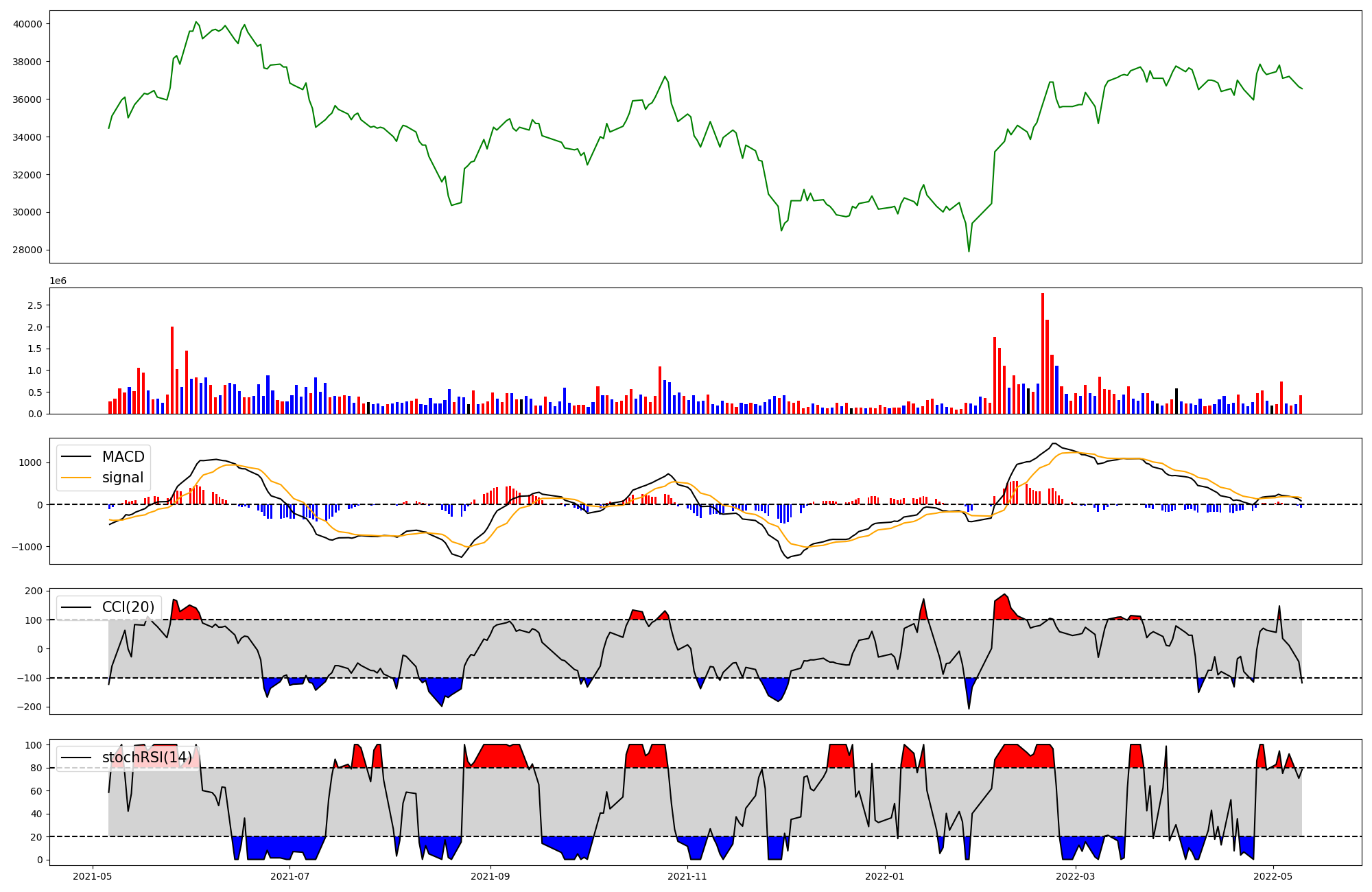Click the 2022-01 x-axis date label

click(x=885, y=876)
